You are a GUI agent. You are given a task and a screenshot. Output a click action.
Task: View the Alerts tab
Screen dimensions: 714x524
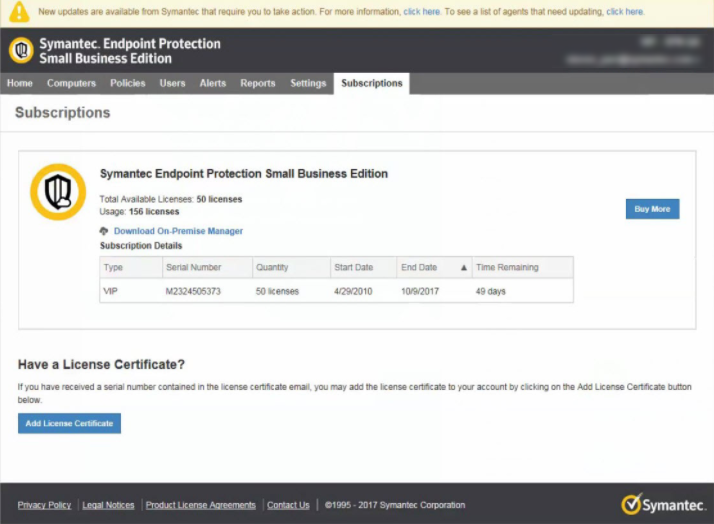click(x=213, y=83)
